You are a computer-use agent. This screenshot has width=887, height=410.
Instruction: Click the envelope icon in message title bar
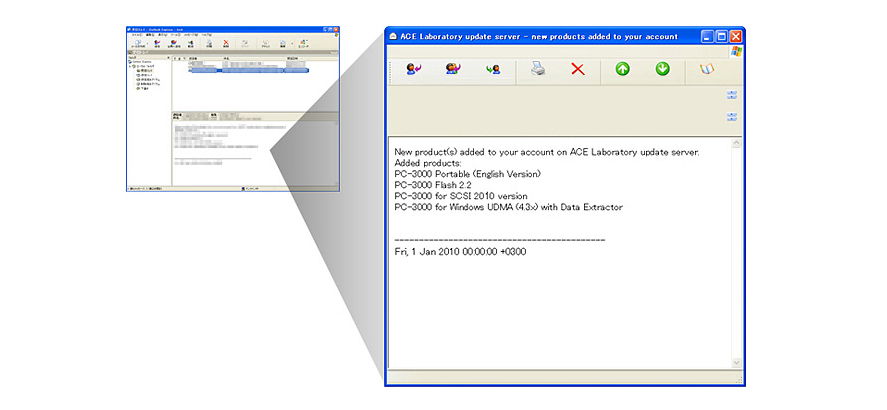click(393, 37)
